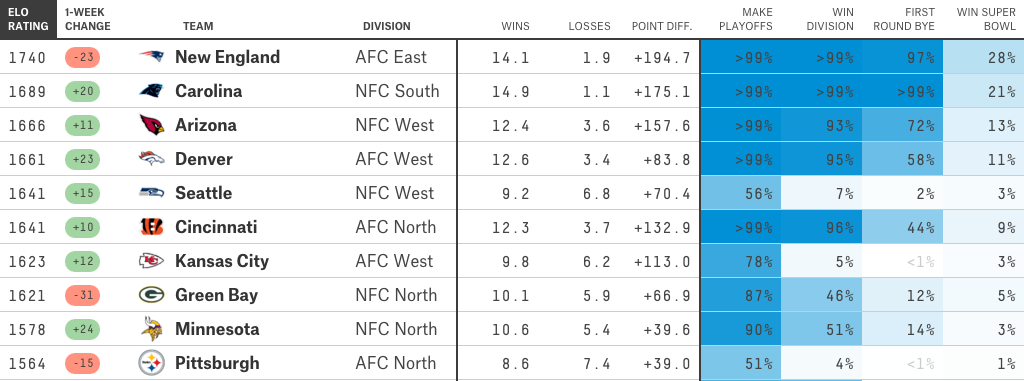
Task: Click the Green Bay Packers logo
Action: (151, 295)
